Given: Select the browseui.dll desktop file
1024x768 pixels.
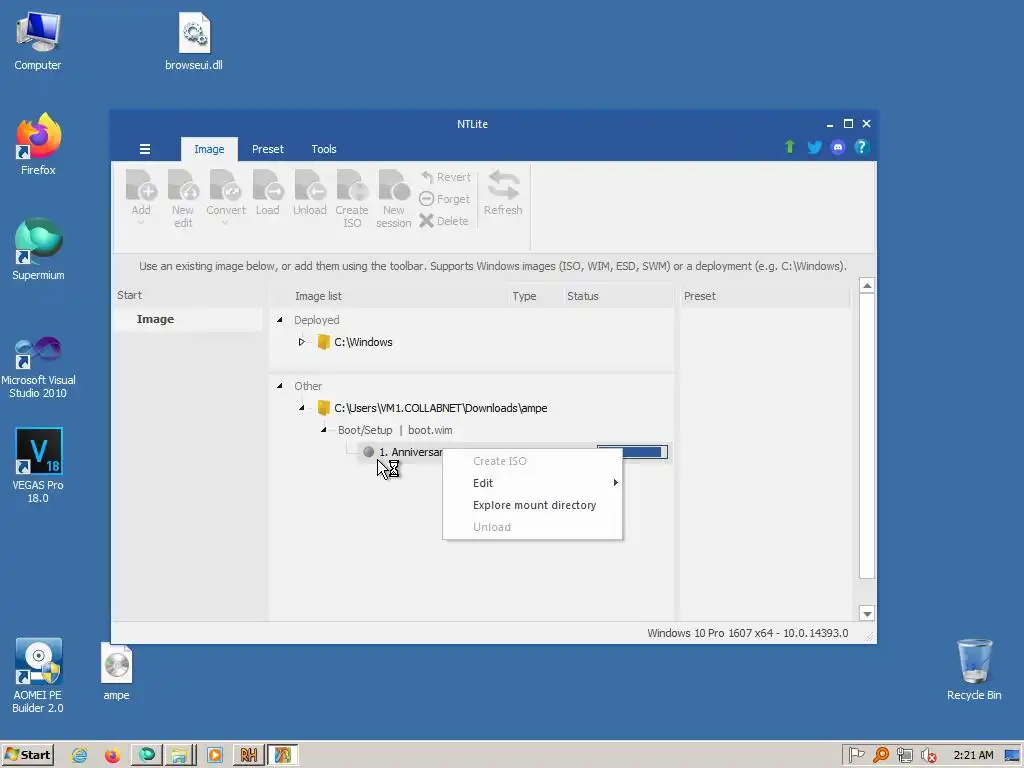Looking at the screenshot, I should tap(194, 42).
